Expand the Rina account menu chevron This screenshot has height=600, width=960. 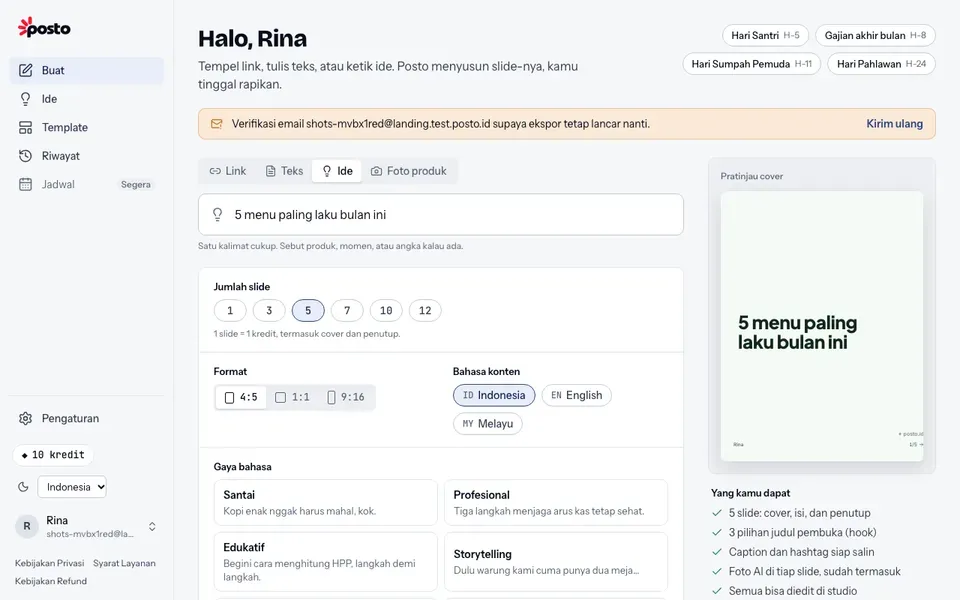pos(152,527)
